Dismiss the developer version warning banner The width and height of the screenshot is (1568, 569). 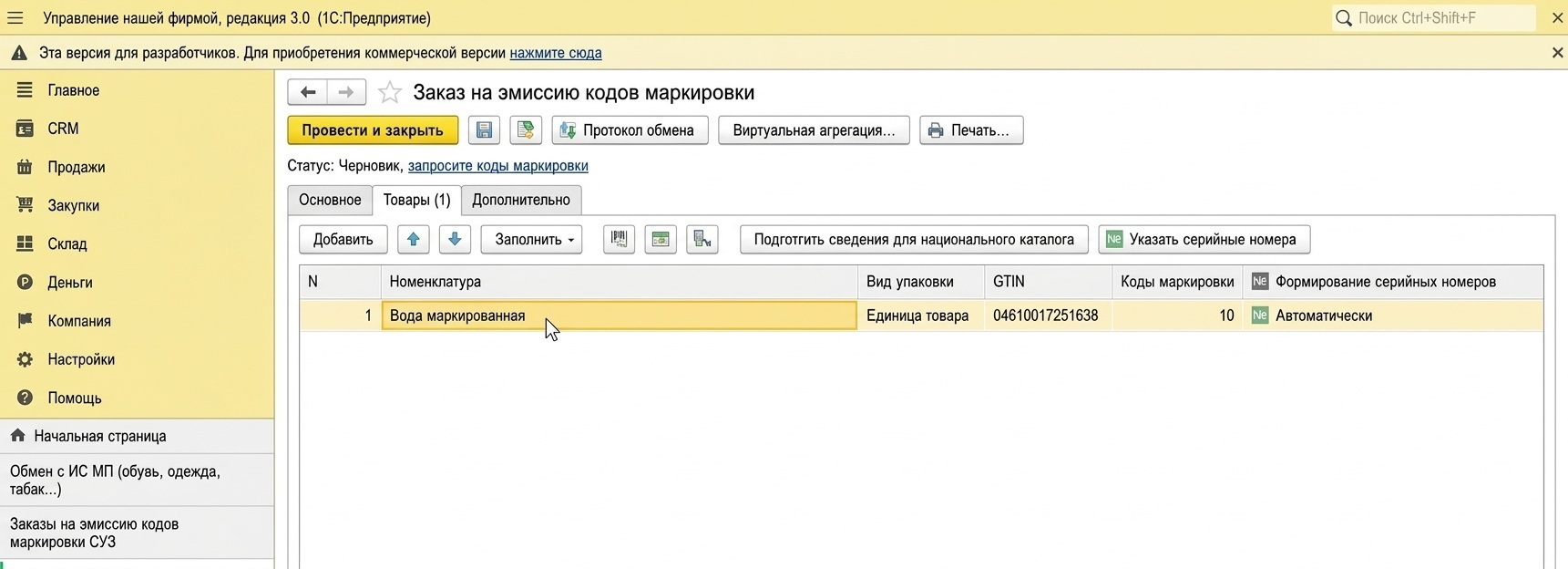coord(1557,53)
